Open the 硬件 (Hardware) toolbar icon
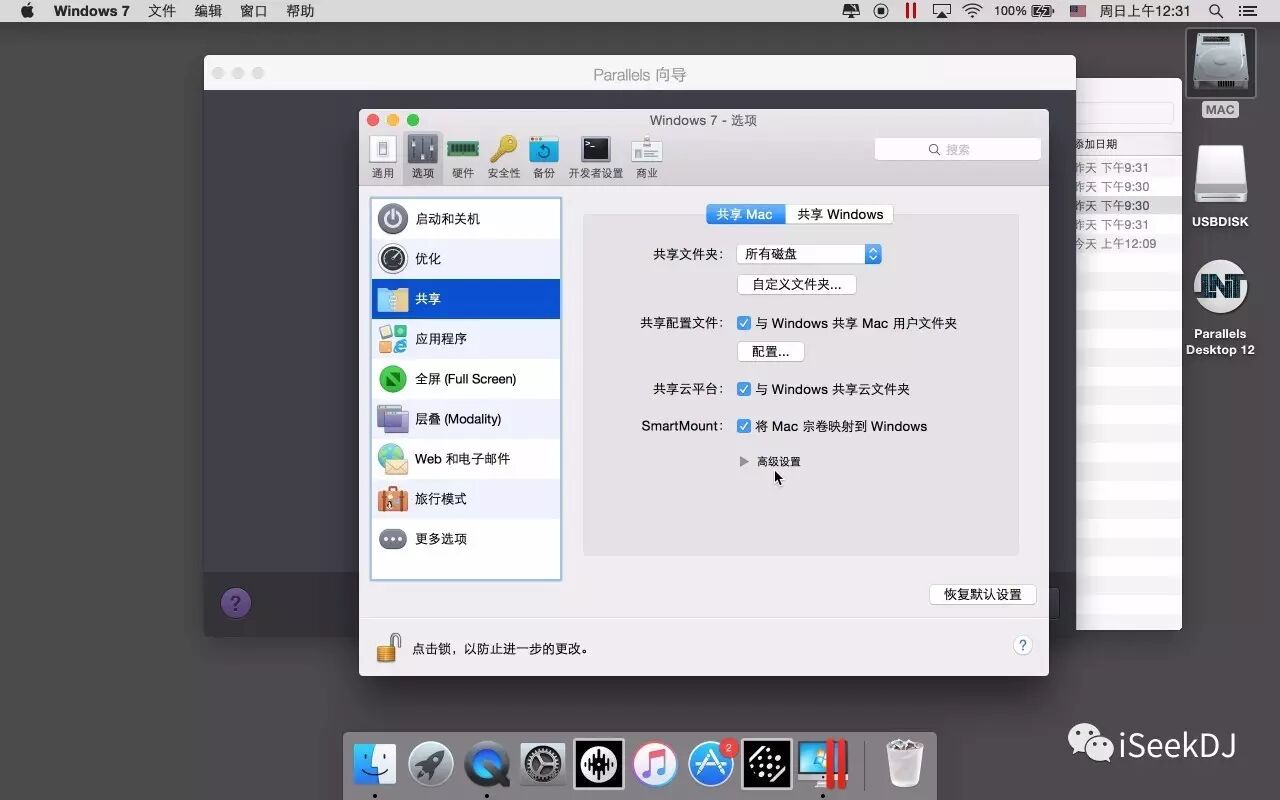The width and height of the screenshot is (1280, 800). (x=463, y=158)
